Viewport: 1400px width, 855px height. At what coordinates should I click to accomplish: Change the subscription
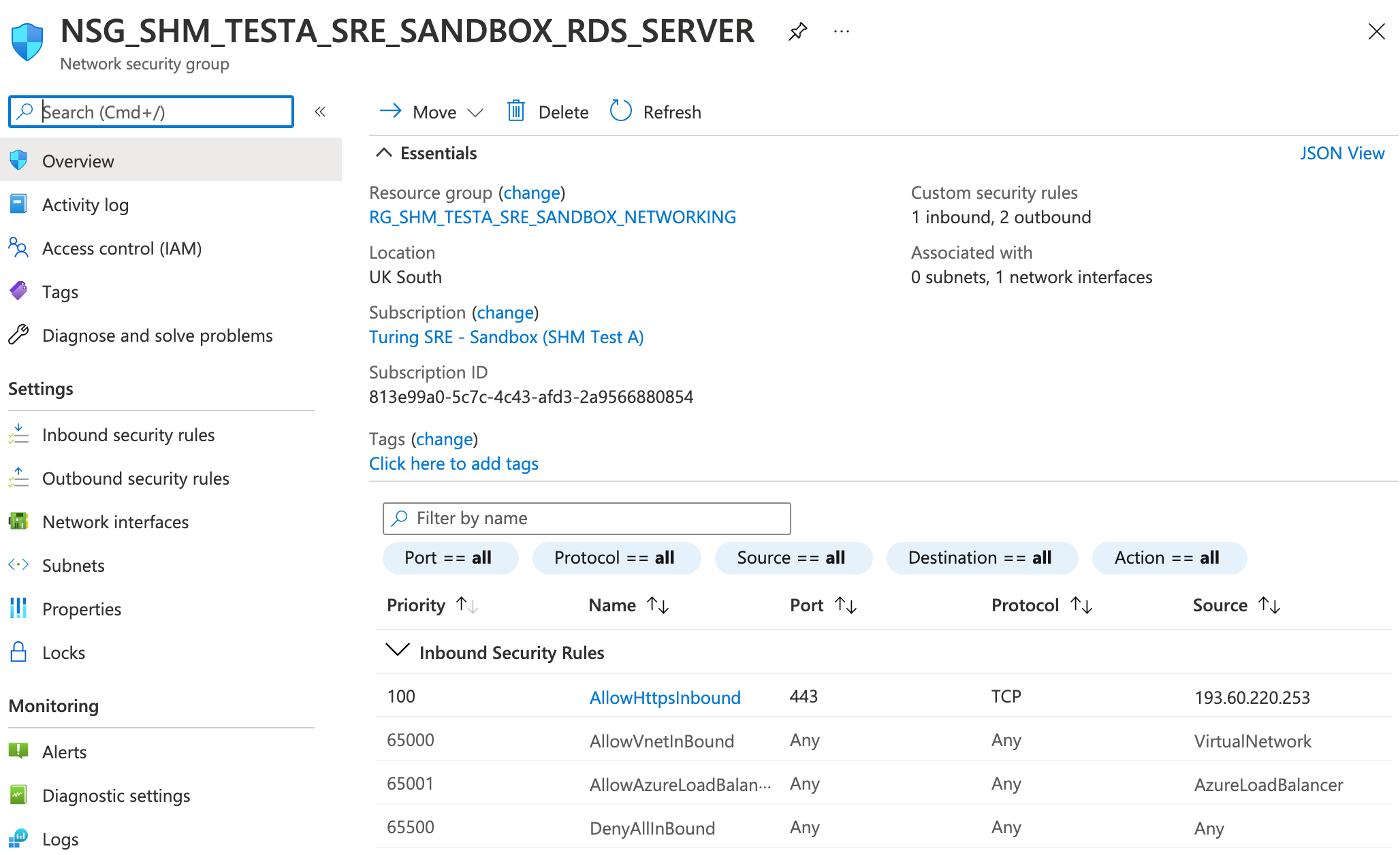(505, 312)
